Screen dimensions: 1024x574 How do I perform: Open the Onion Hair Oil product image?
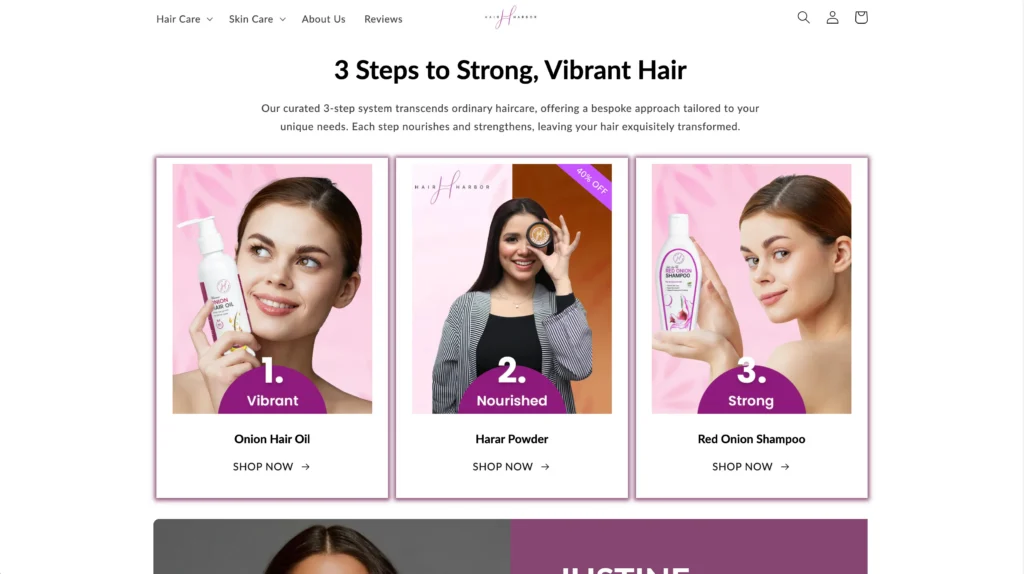tap(272, 289)
